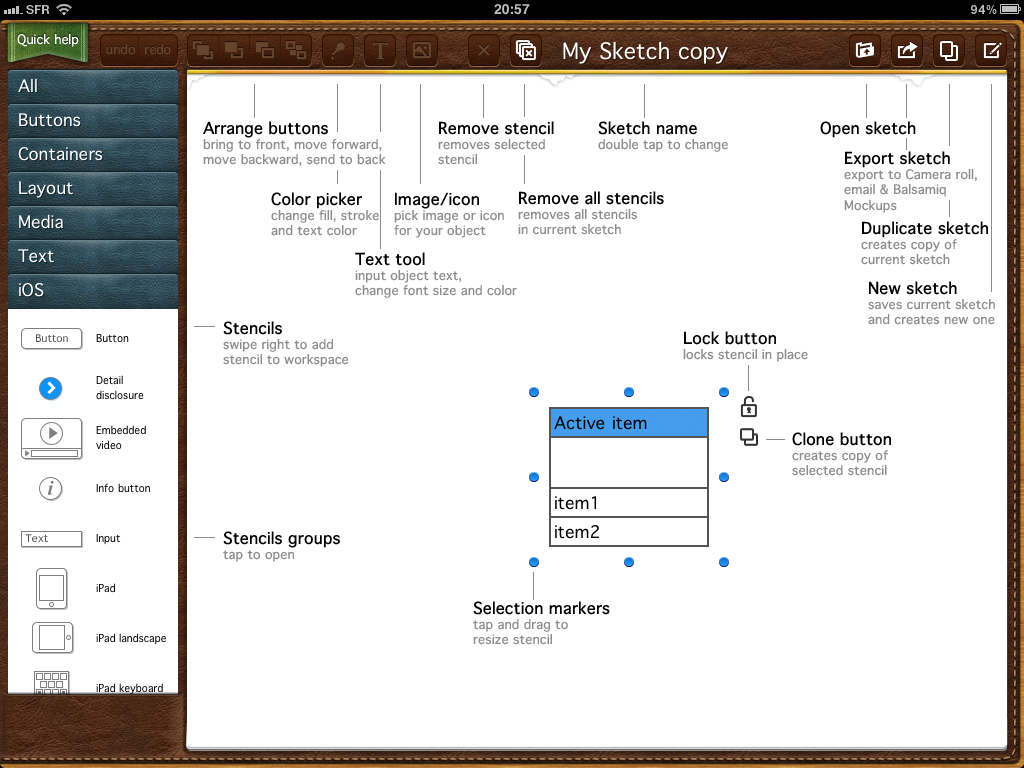Click the Open sketch folder icon

click(865, 51)
